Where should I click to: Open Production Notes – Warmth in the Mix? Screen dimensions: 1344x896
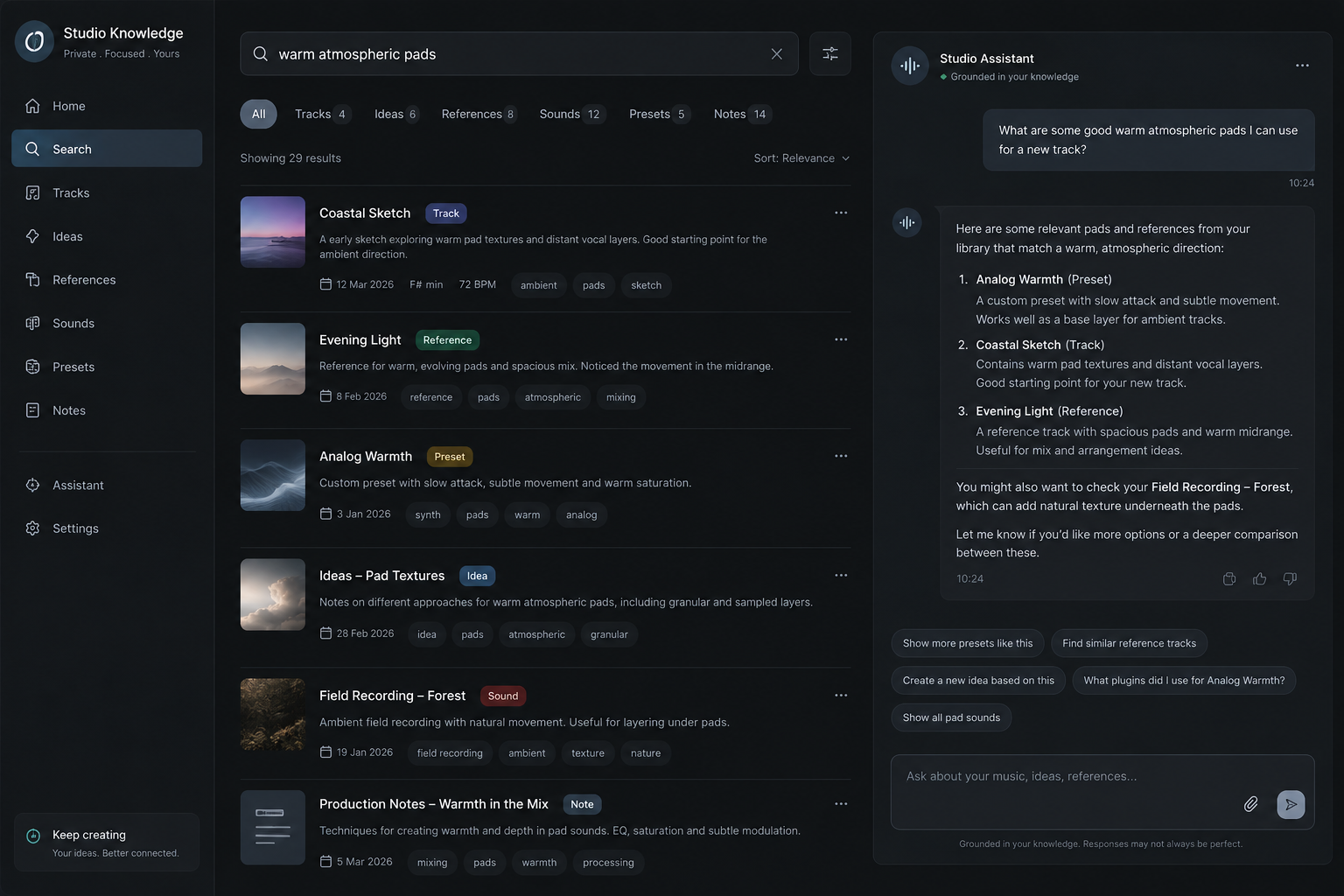click(434, 804)
